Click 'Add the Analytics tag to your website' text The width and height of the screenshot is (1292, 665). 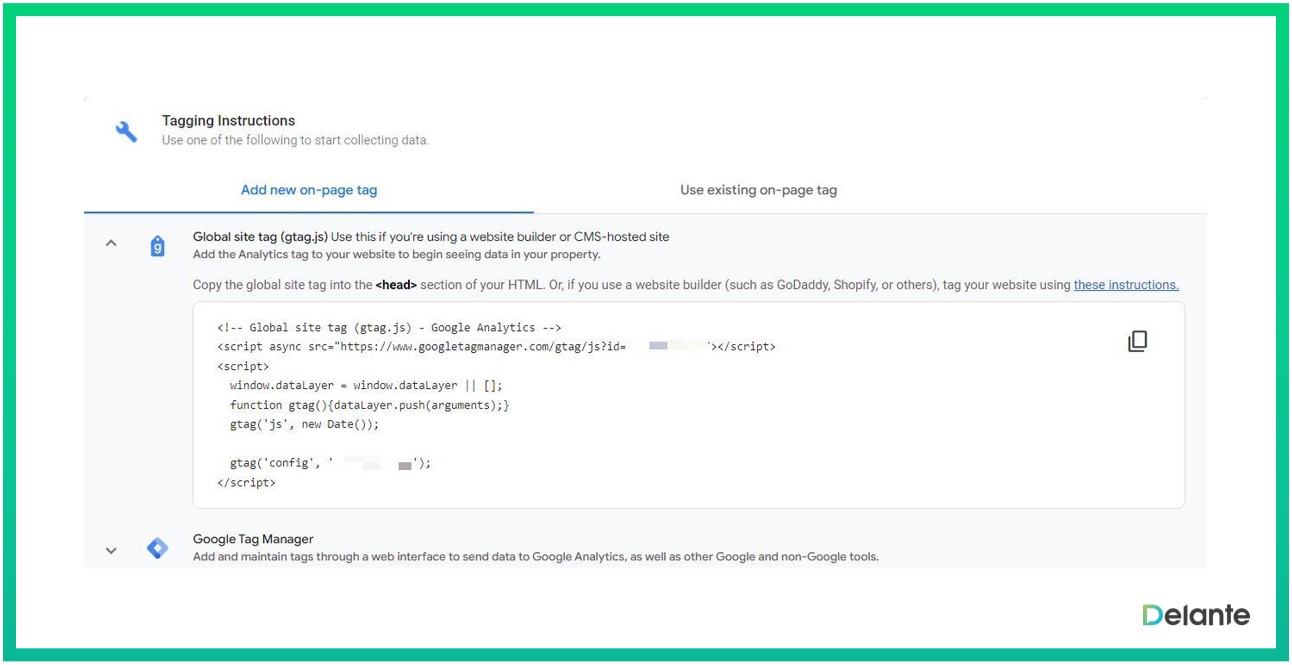pyautogui.click(x=396, y=255)
